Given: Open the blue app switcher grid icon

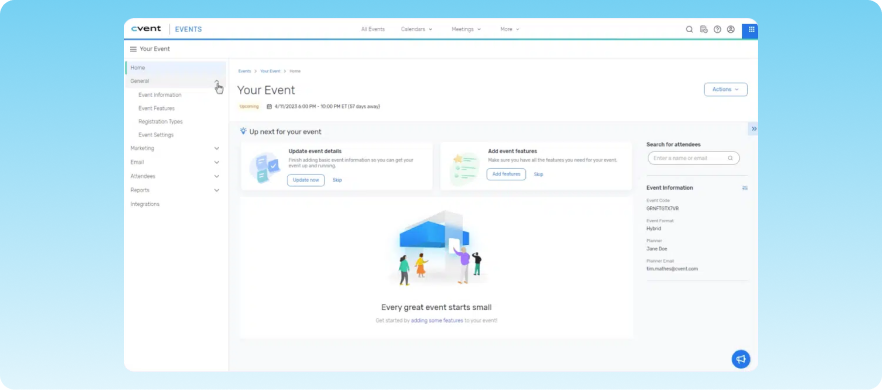Looking at the screenshot, I should pyautogui.click(x=751, y=30).
